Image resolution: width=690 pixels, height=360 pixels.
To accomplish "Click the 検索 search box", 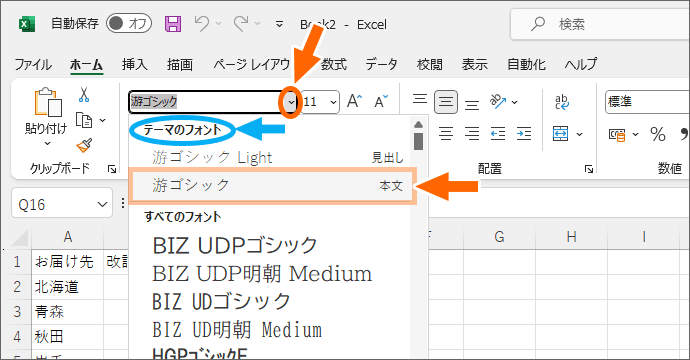I will (x=600, y=24).
